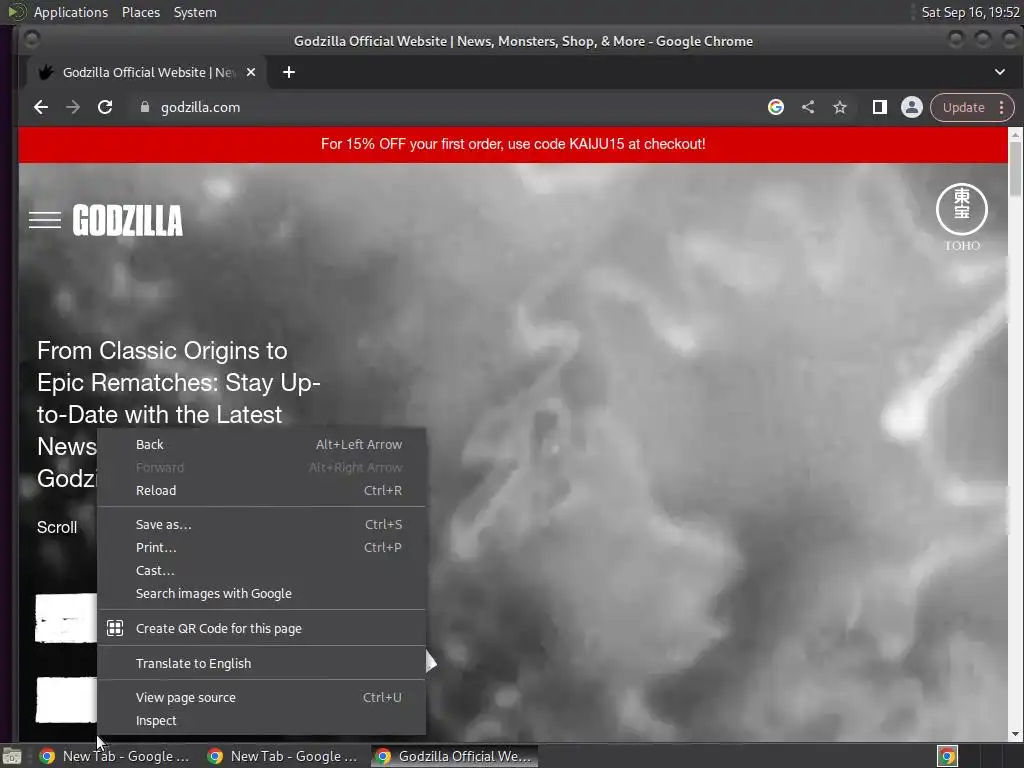Open the Chrome profile avatar
This screenshot has height=768, width=1024.
point(912,107)
